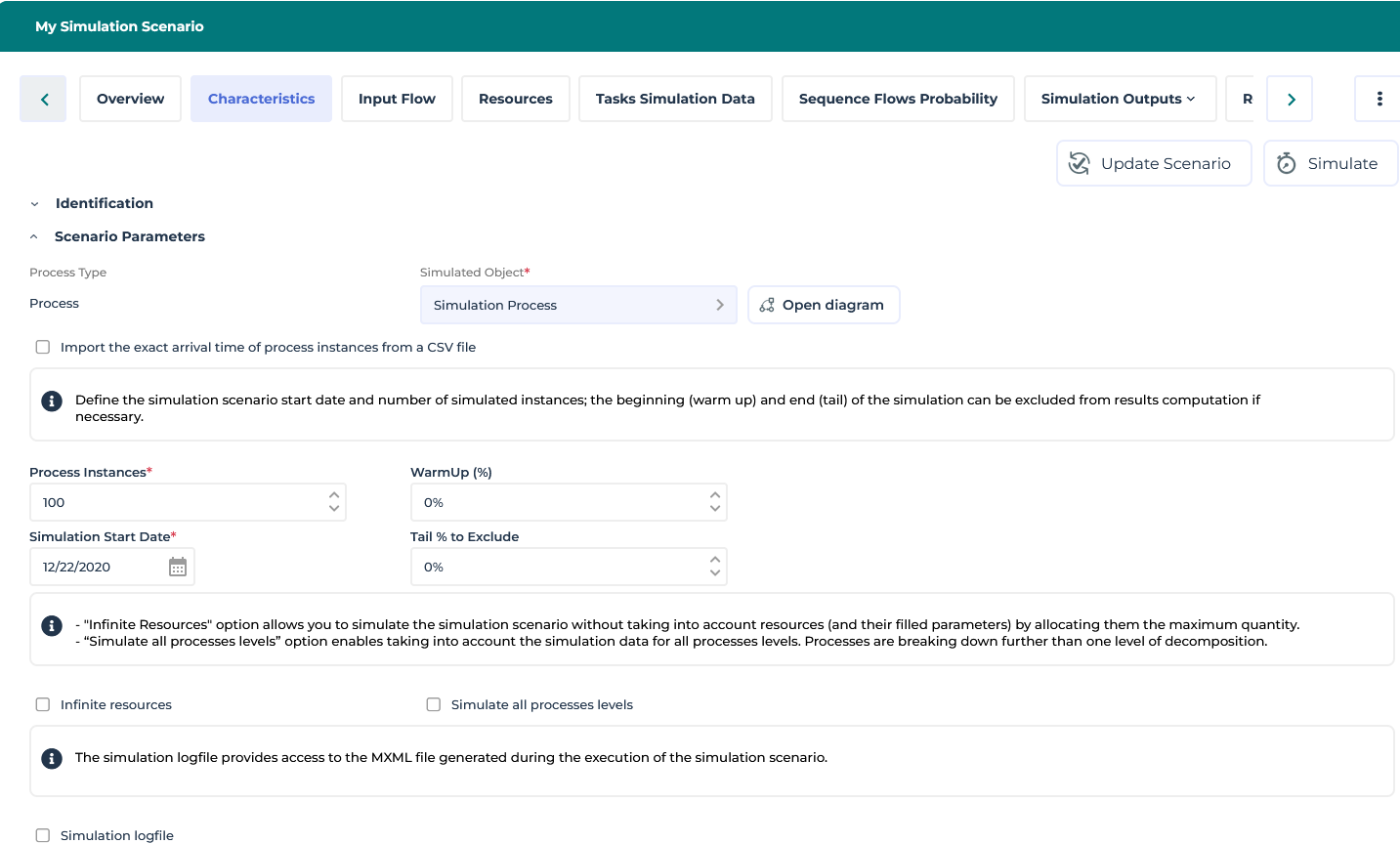Check the Infinite resources option
The width and height of the screenshot is (1400, 844).
[43, 704]
